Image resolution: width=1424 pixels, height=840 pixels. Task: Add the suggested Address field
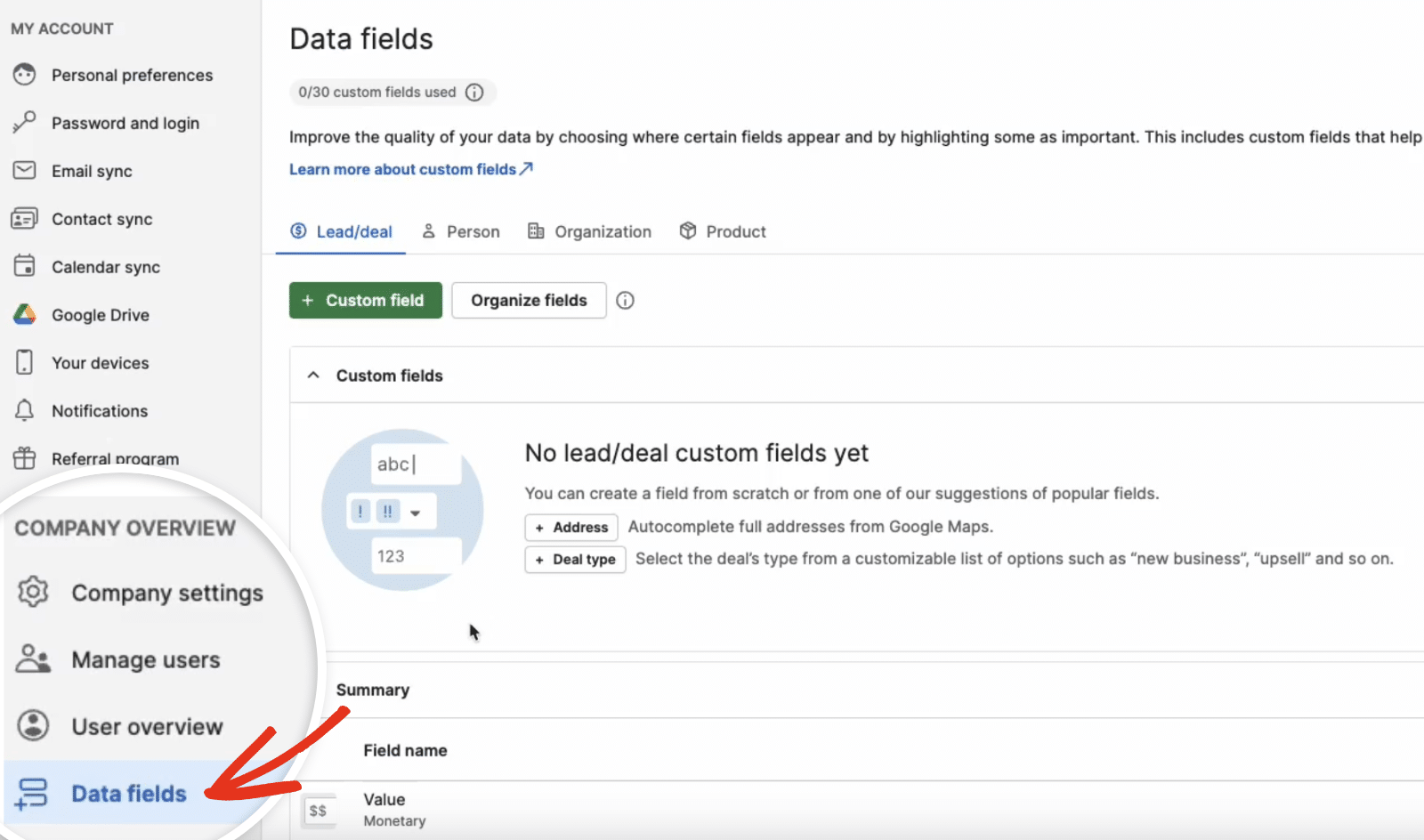(571, 528)
